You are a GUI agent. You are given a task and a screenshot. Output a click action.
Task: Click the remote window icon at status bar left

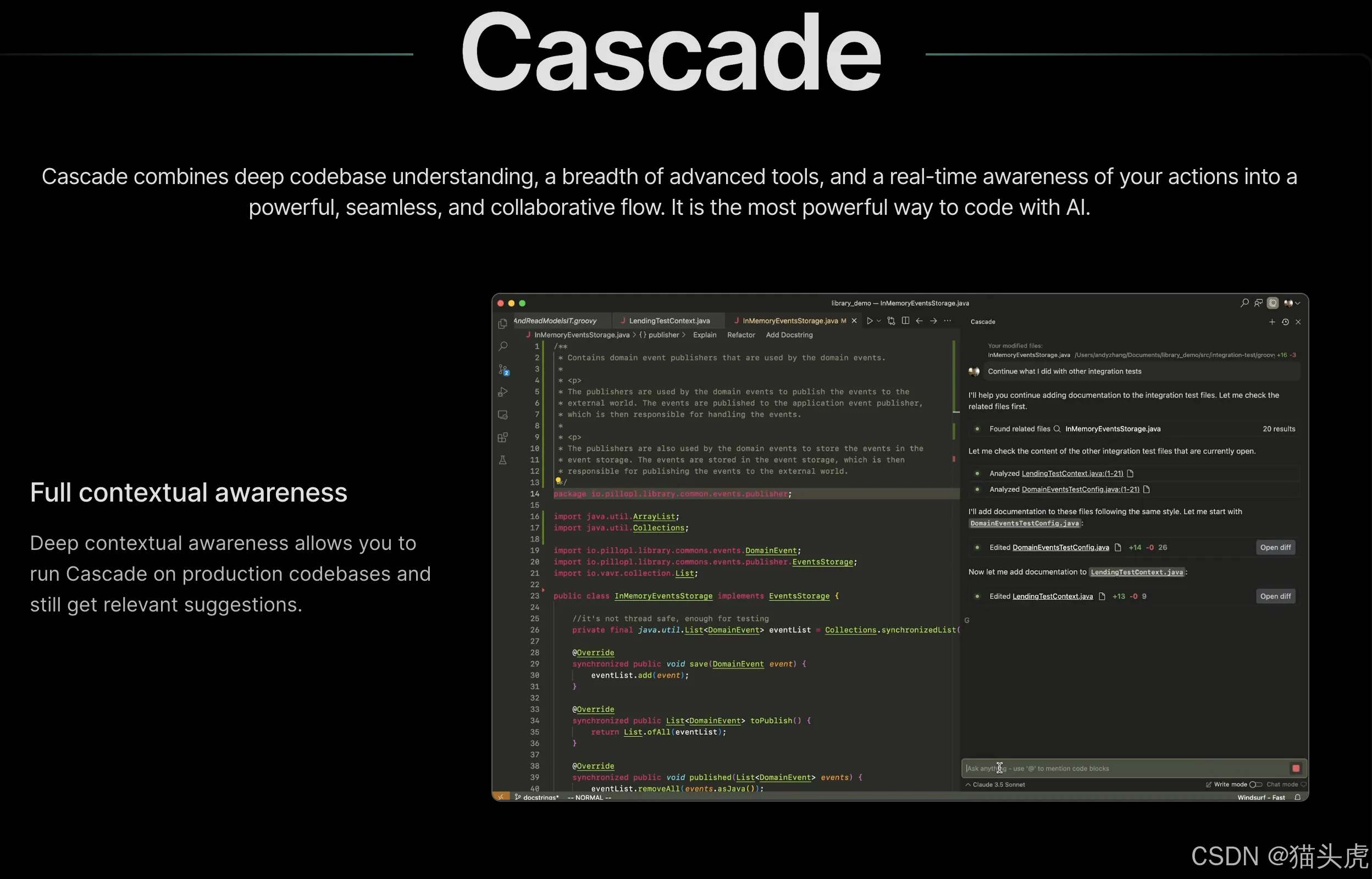coord(501,797)
